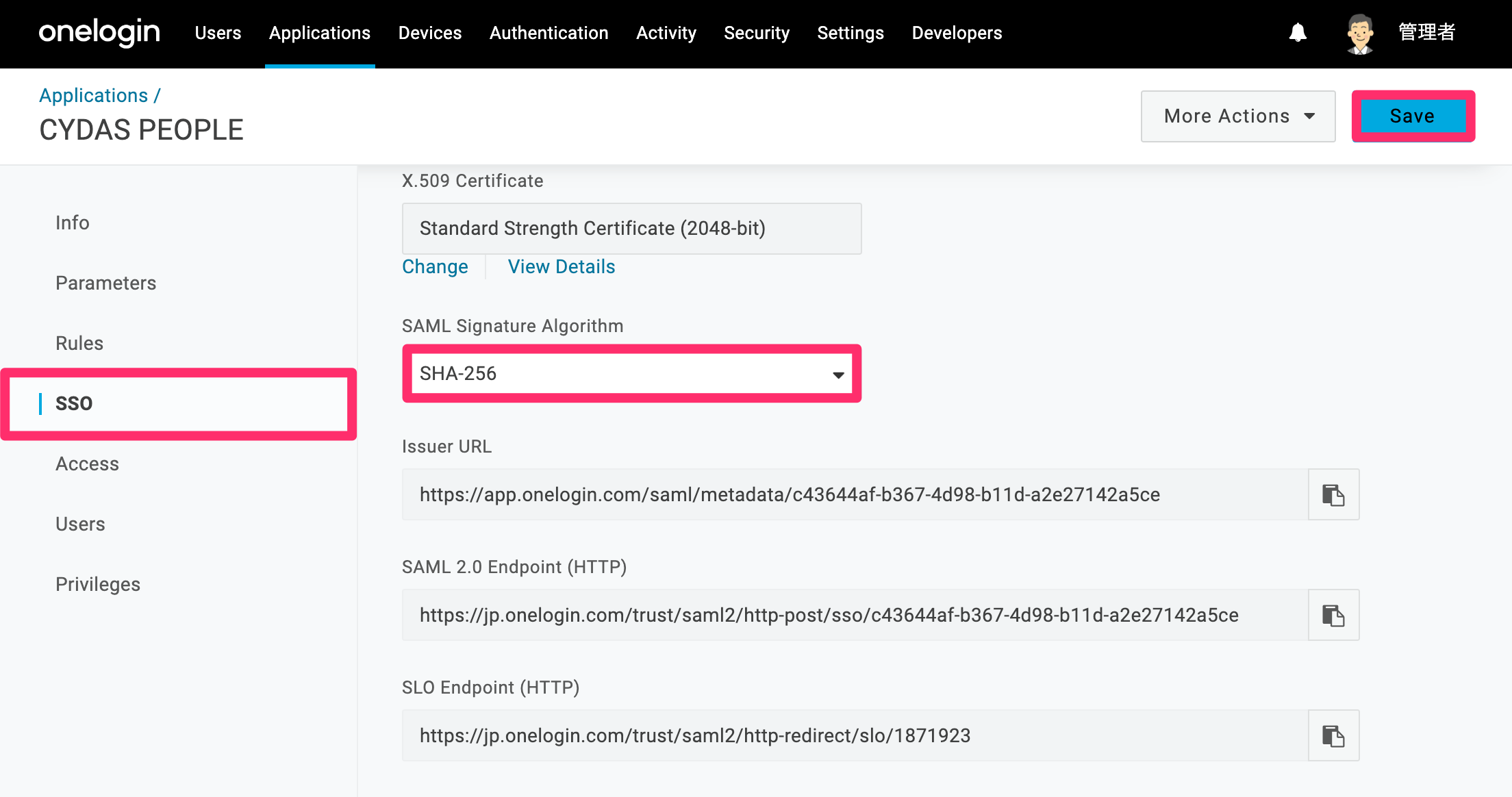Image resolution: width=1512 pixels, height=797 pixels.
Task: Open the Developers top menu
Action: pyautogui.click(x=957, y=33)
